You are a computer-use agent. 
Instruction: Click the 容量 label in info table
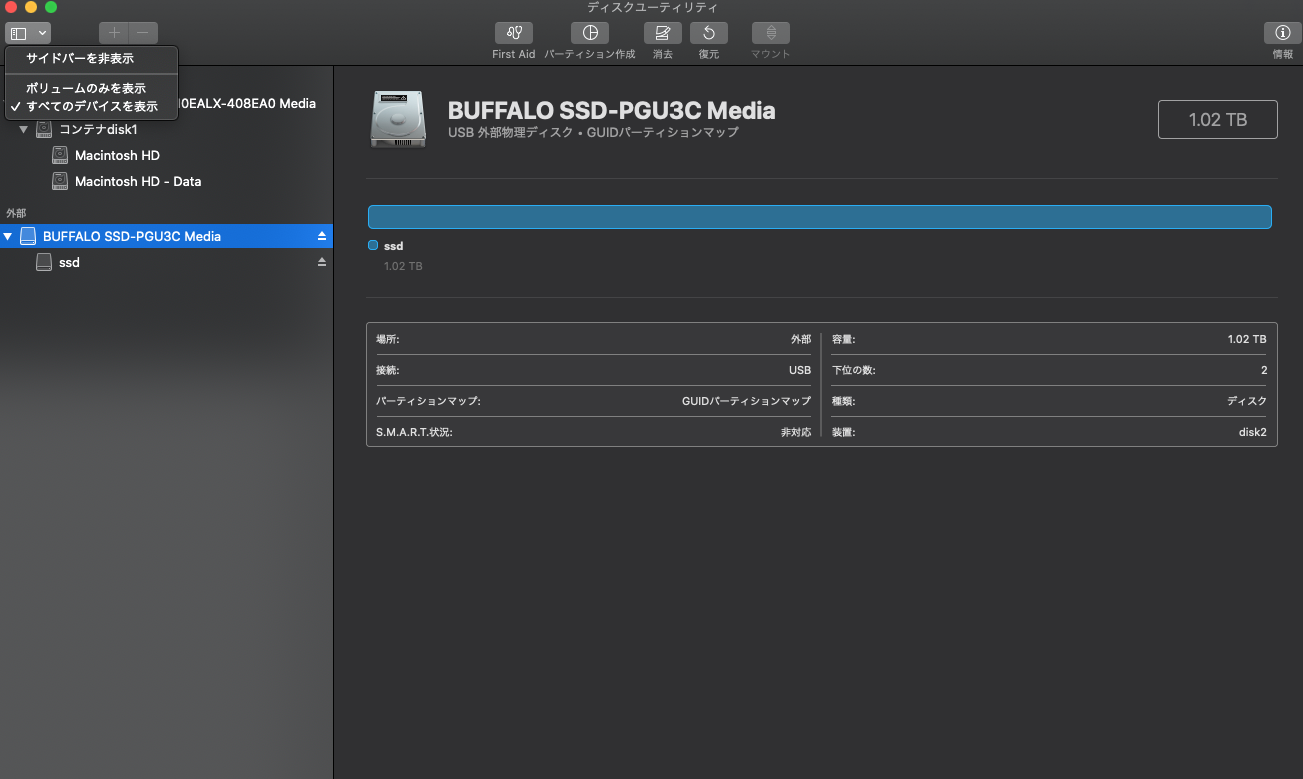coord(844,339)
